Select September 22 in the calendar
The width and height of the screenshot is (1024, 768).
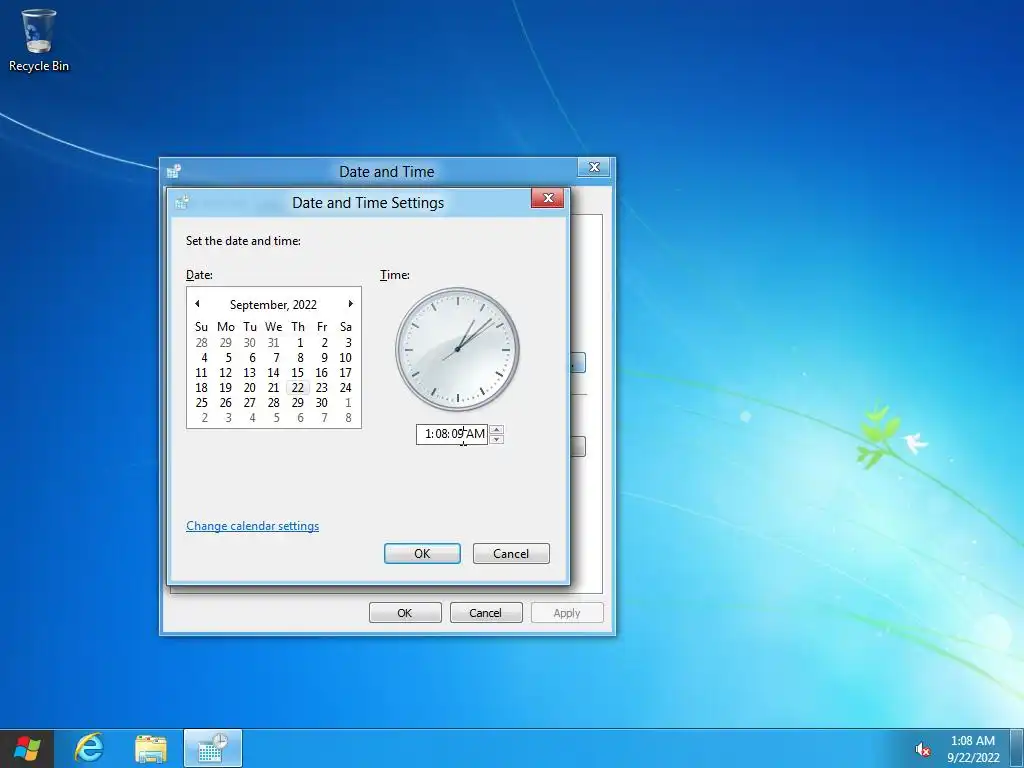click(298, 387)
